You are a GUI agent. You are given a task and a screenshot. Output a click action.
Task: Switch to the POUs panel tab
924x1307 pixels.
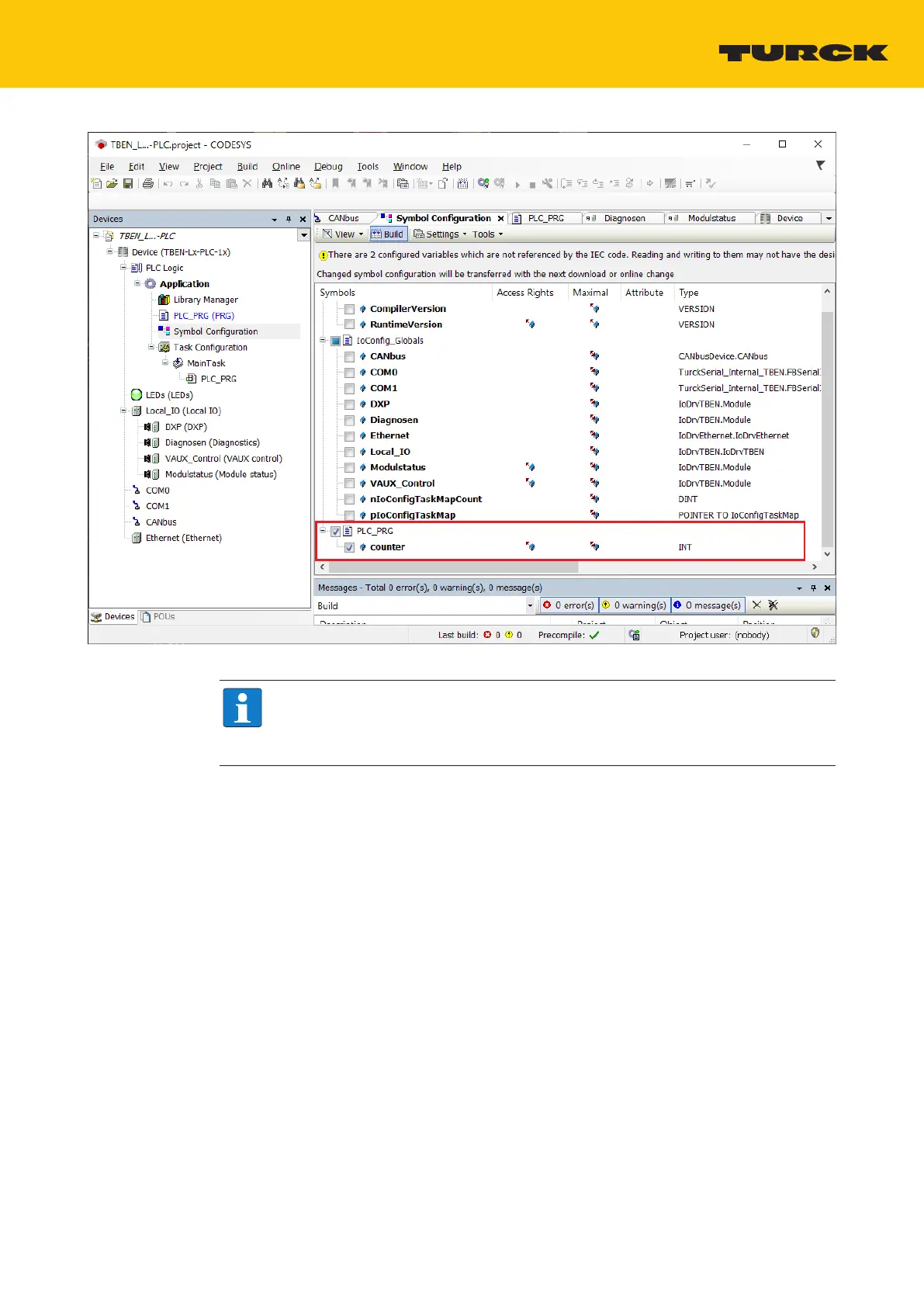[158, 617]
